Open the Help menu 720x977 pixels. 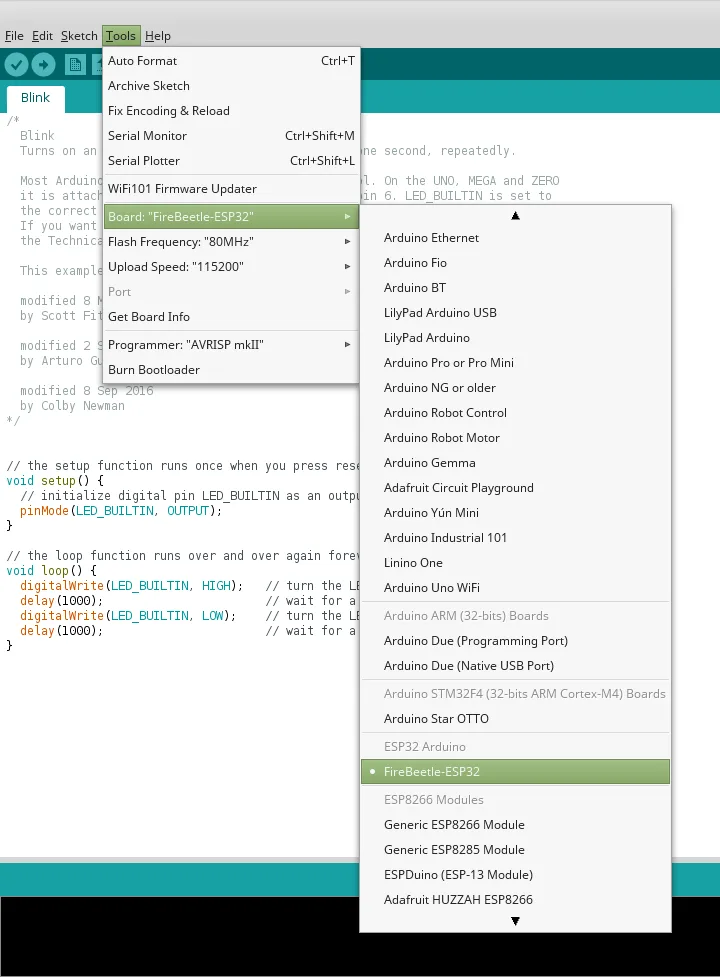tap(158, 36)
